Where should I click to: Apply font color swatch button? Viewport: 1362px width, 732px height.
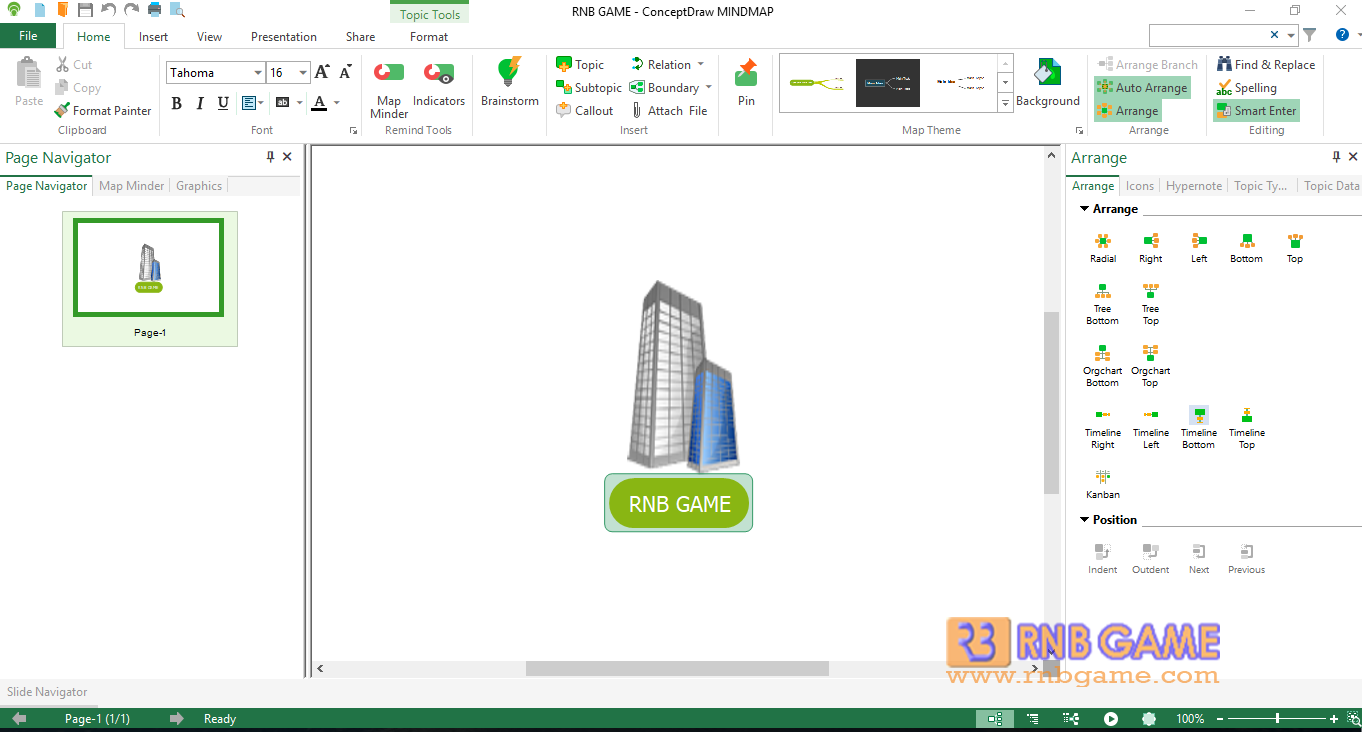pyautogui.click(x=319, y=103)
